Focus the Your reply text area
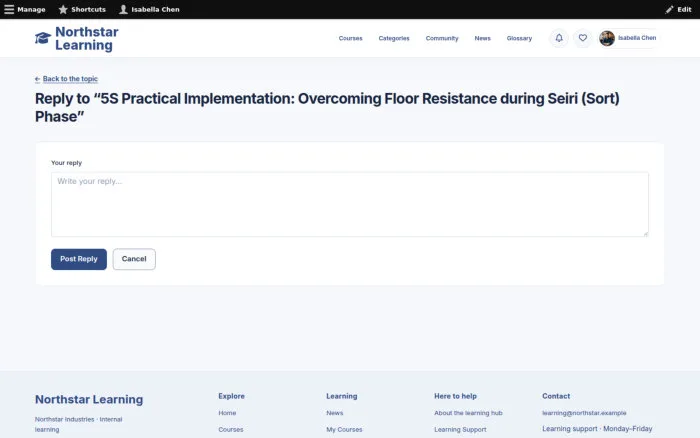This screenshot has width=700, height=438. point(350,204)
